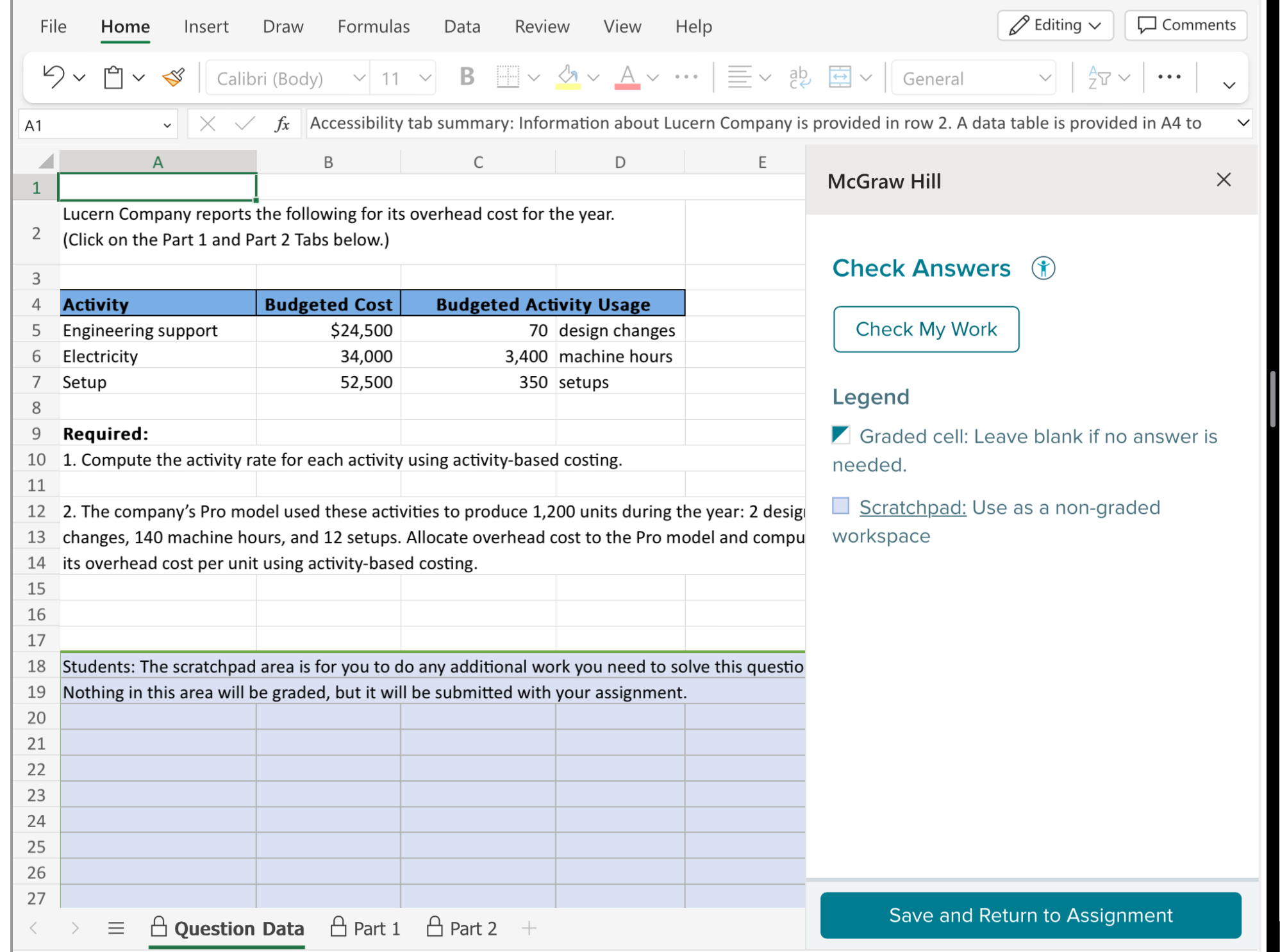Click the Merge & Center icon
Viewport: 1280px width, 952px height.
point(842,76)
